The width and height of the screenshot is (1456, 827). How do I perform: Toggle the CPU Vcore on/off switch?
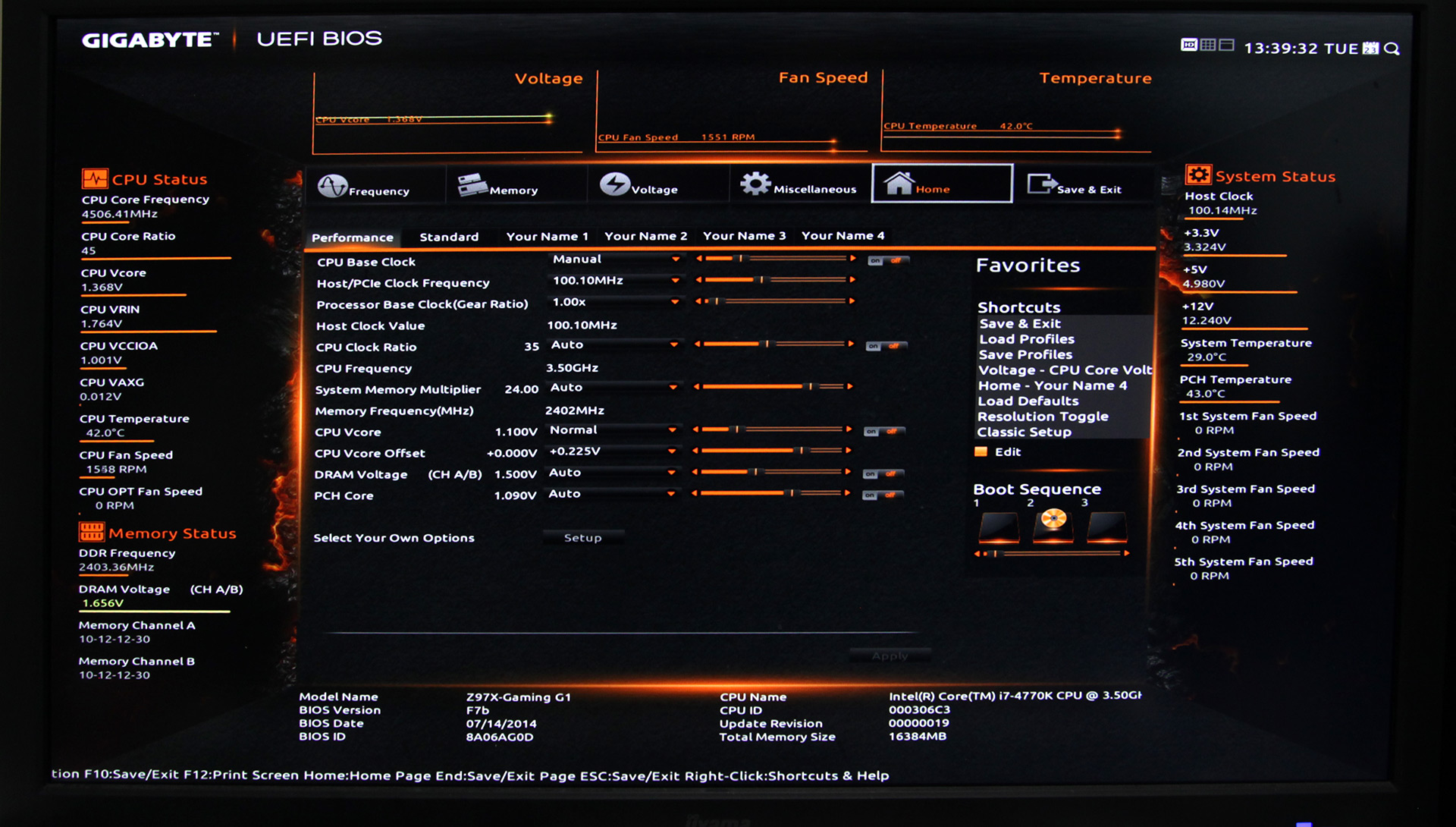(884, 432)
